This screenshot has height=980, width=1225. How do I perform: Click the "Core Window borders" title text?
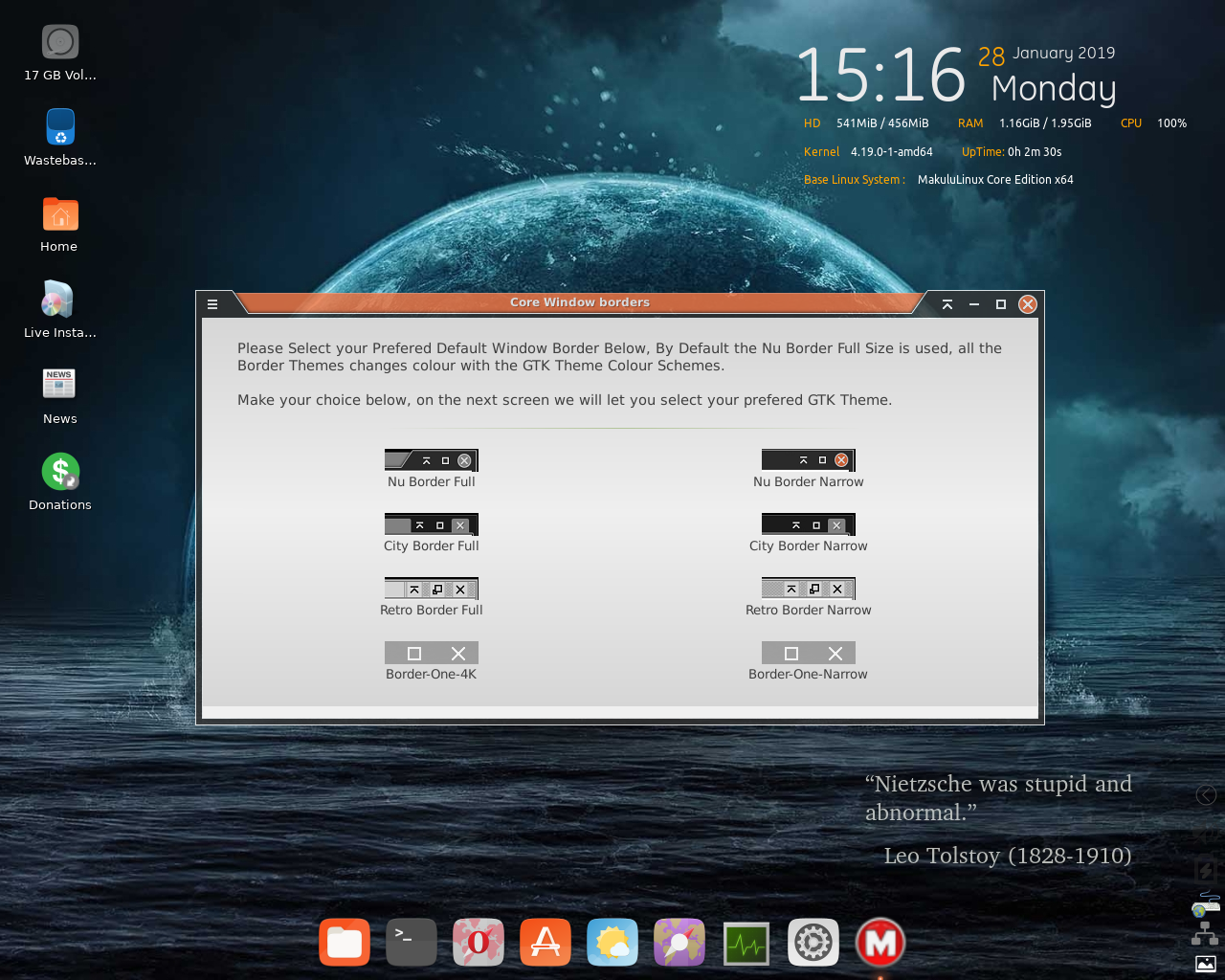coord(580,302)
